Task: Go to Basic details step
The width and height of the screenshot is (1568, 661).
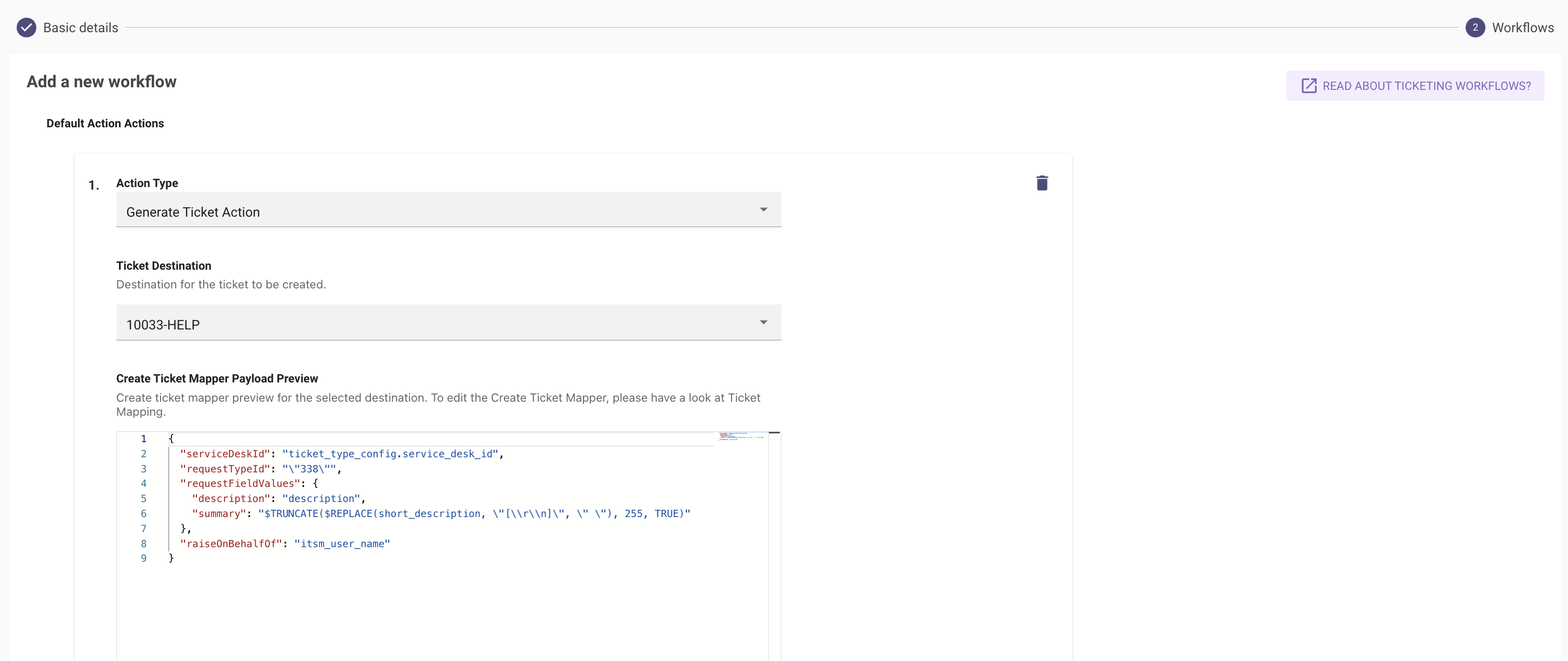Action: (x=81, y=28)
